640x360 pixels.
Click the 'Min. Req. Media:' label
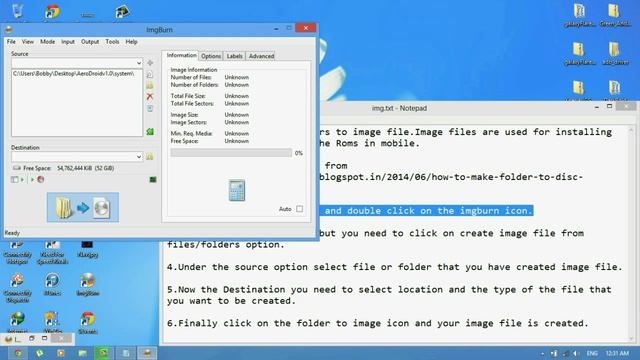(x=191, y=133)
